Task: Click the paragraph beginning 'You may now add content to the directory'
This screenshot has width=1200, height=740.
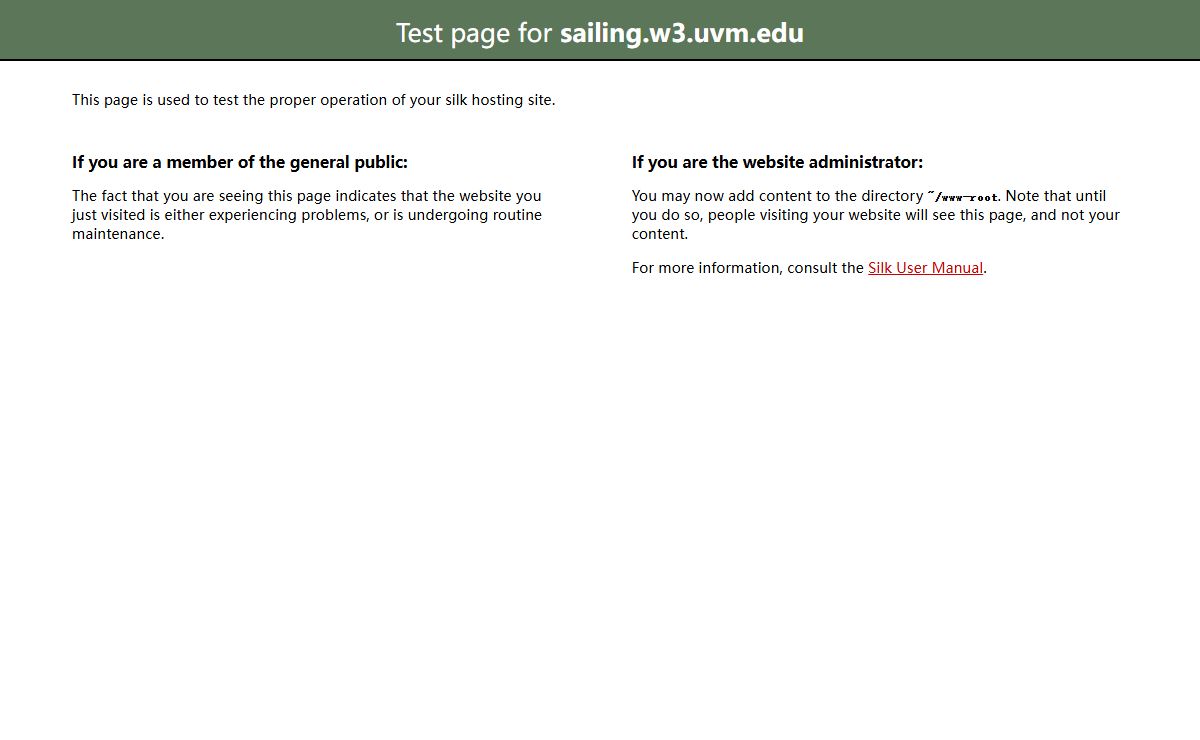Action: pyautogui.click(x=876, y=215)
